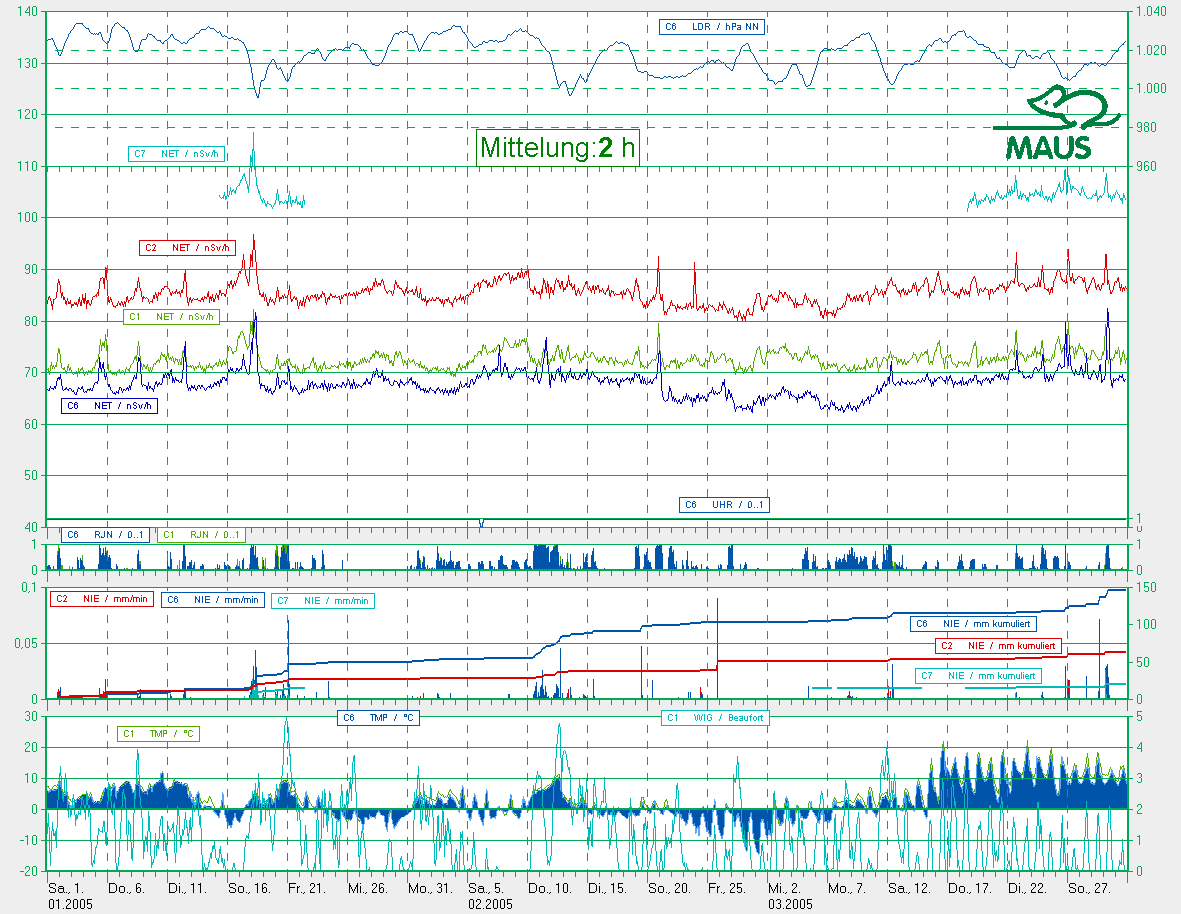
Task: Click the green C1 NET / nSv/h legend
Action: [171, 317]
